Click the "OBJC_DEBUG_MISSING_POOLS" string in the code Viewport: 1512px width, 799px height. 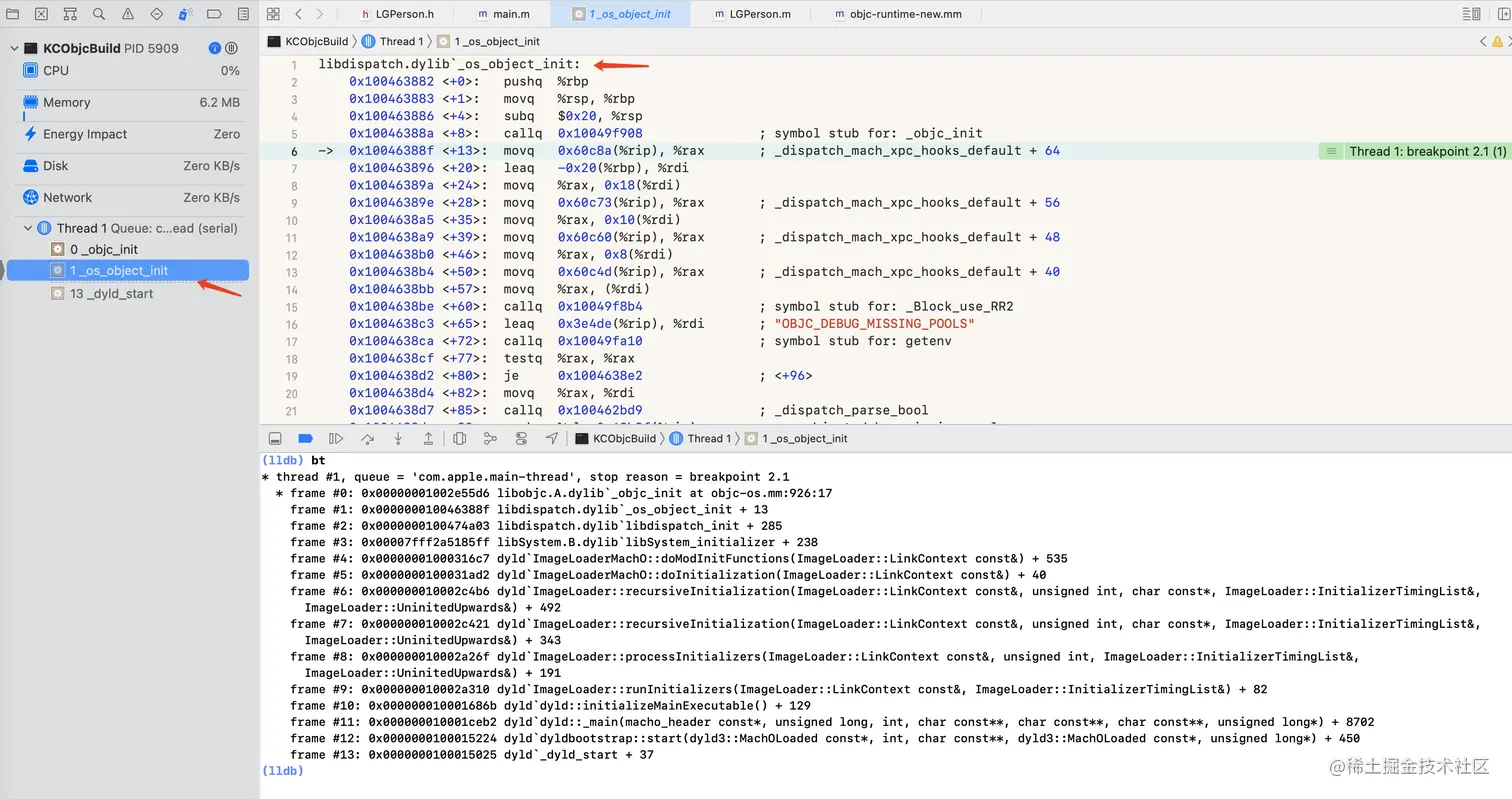pos(874,323)
